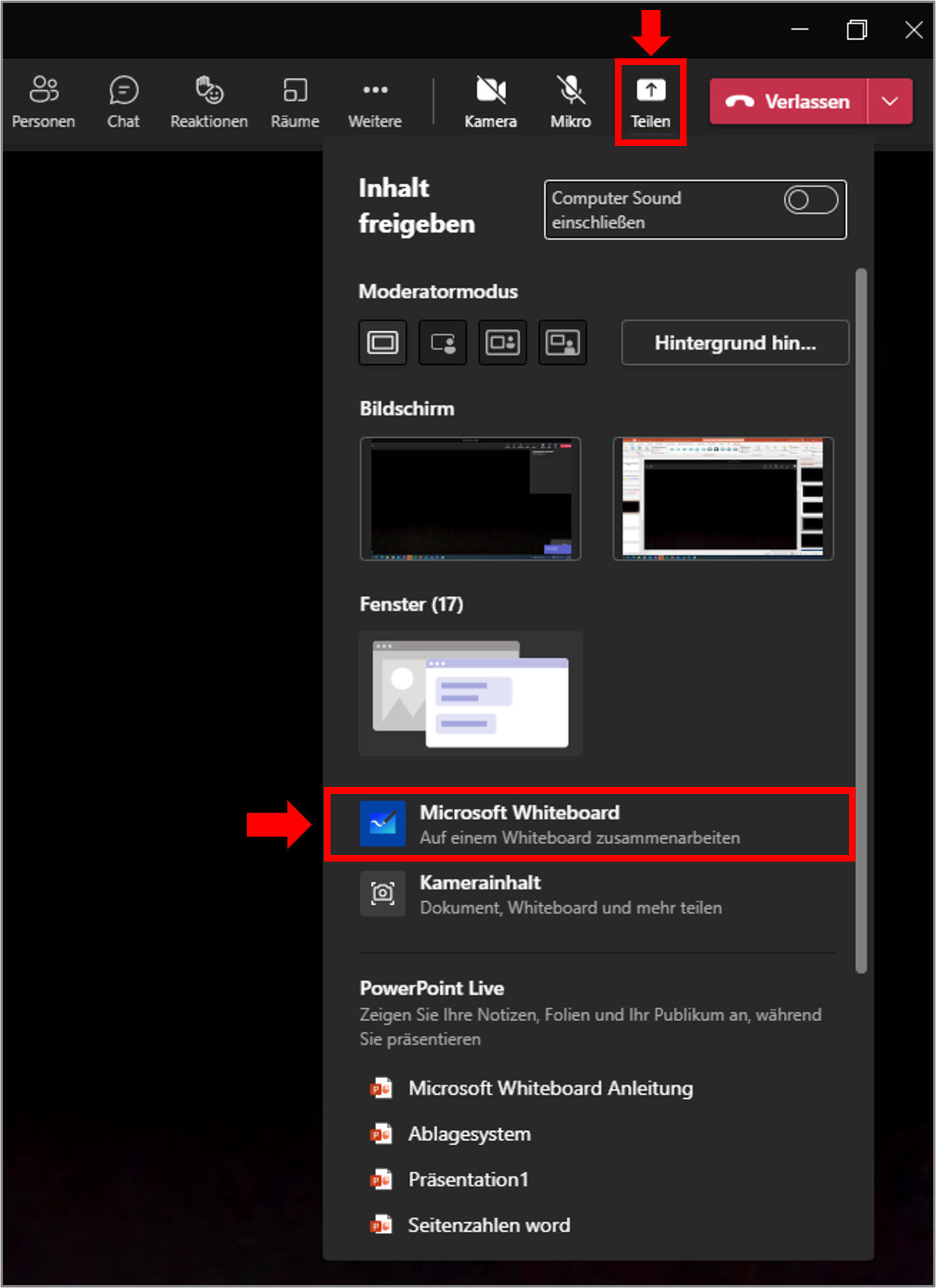Click the Teilen share button
The image size is (936, 1288).
(650, 103)
